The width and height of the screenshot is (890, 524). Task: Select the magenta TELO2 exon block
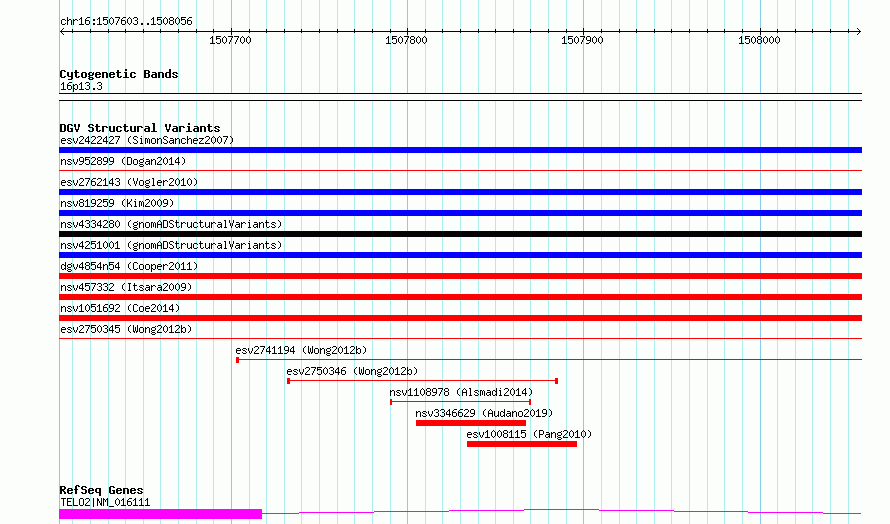[161, 514]
